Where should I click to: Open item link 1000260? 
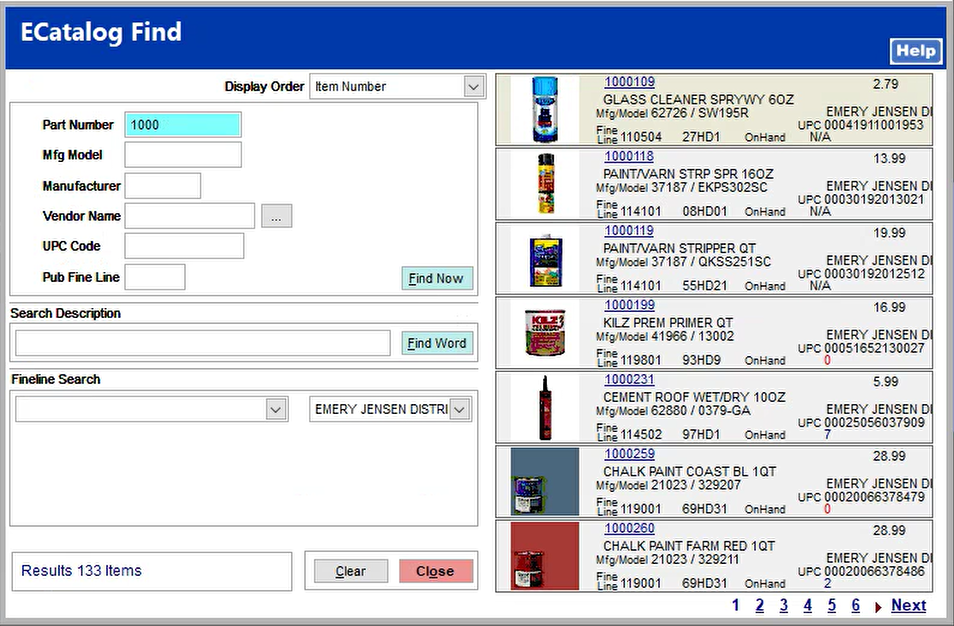tap(629, 529)
